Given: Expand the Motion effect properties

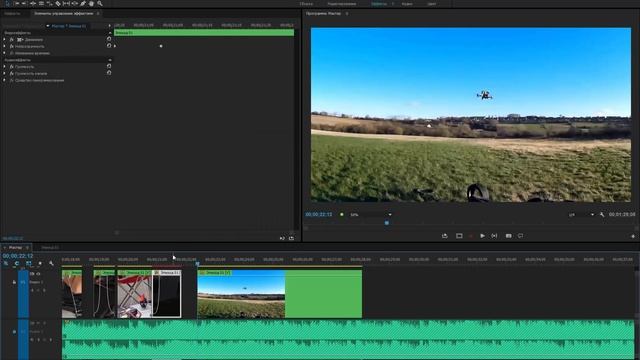Looking at the screenshot, I should (4, 40).
